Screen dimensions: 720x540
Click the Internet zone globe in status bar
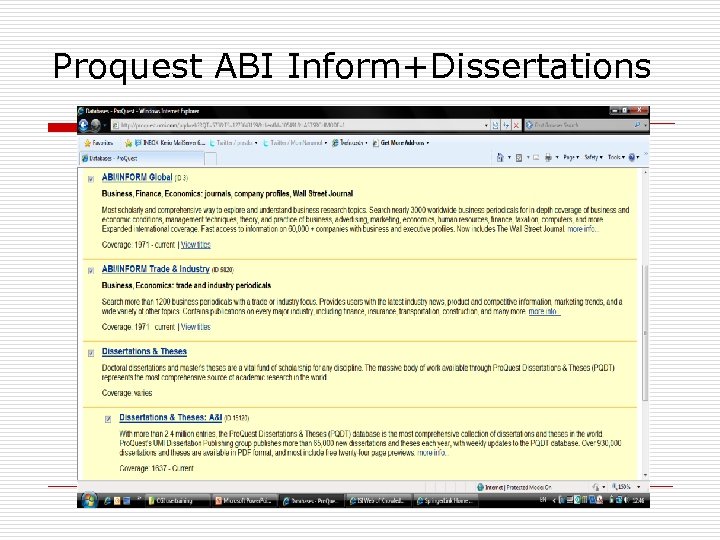point(480,487)
